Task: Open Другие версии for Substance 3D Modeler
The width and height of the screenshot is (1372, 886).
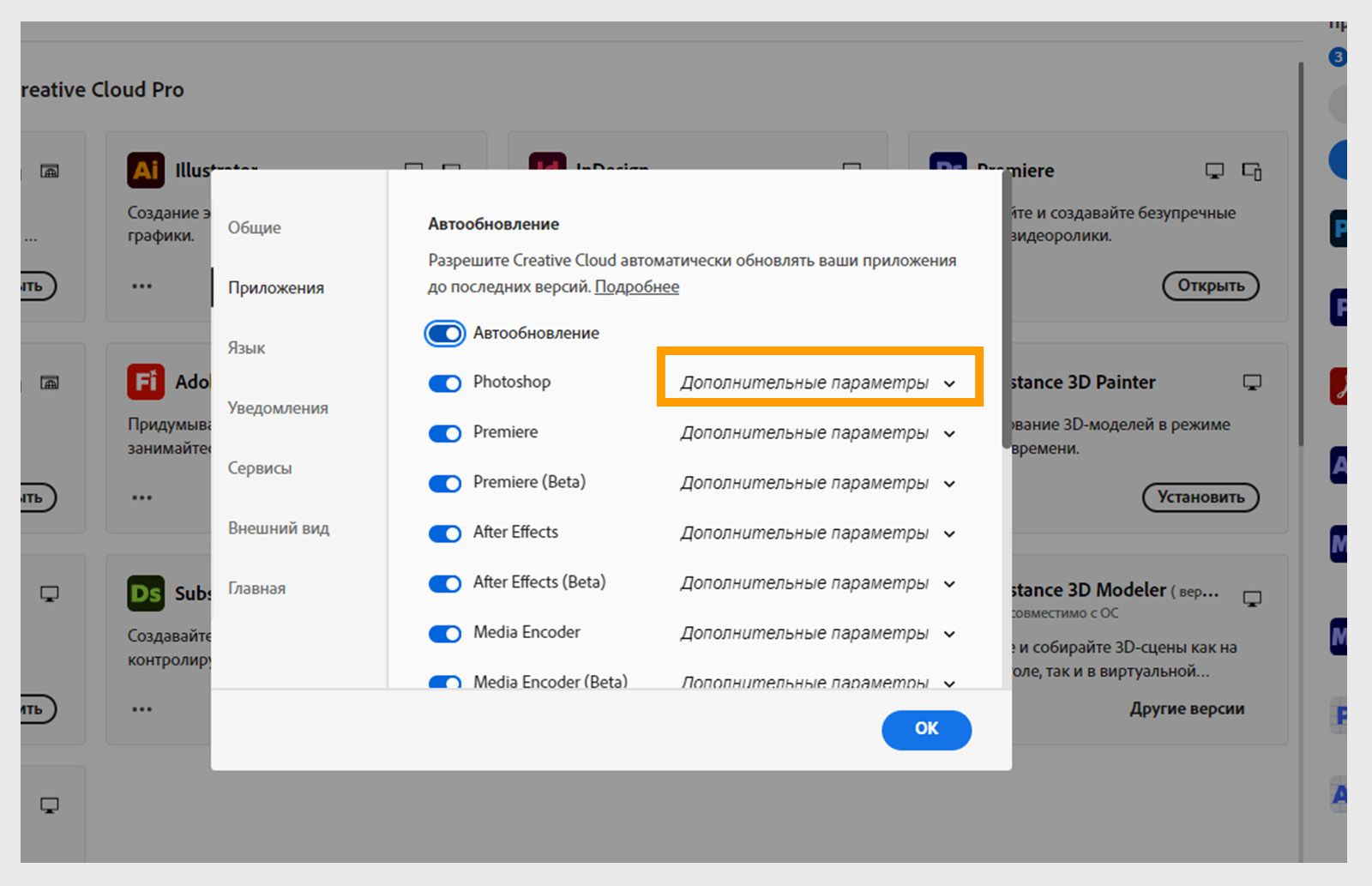Action: click(x=1187, y=708)
